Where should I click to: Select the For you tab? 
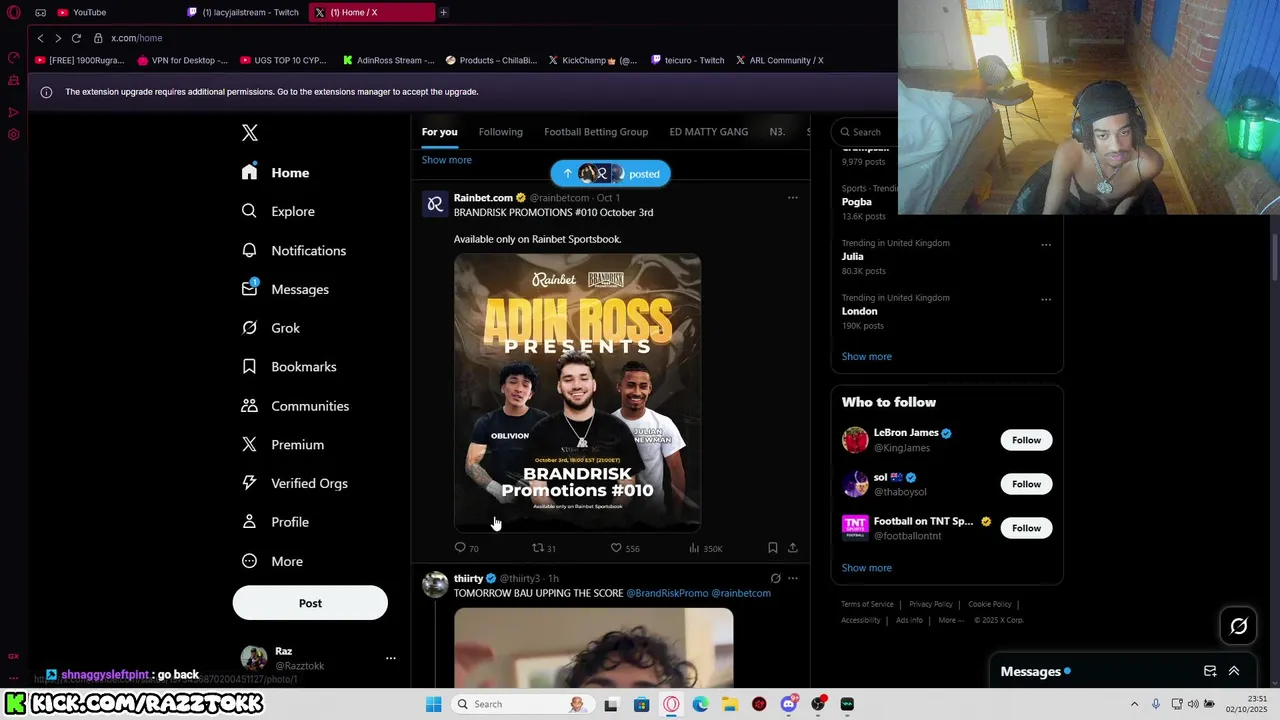(439, 132)
